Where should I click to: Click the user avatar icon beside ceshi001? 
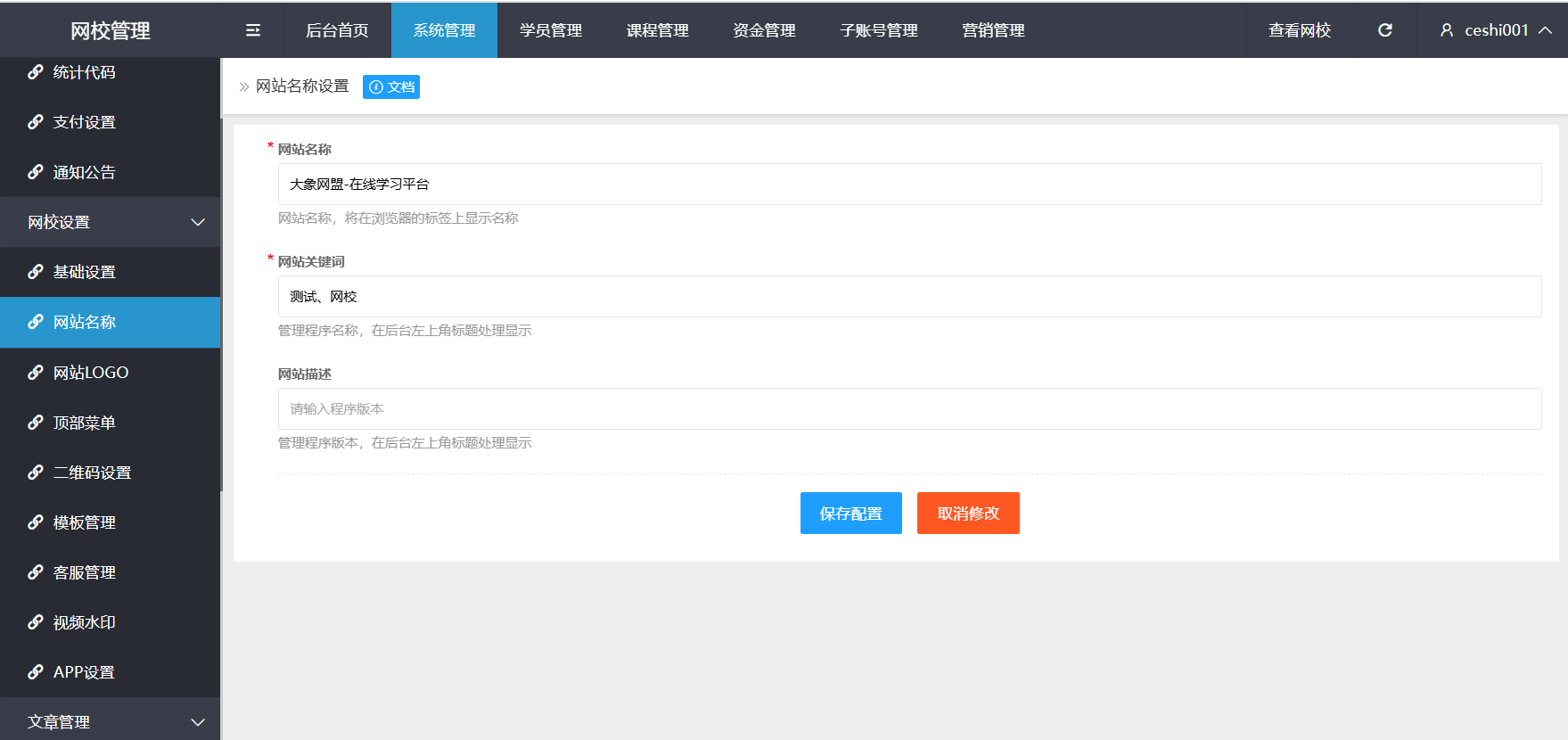[1447, 30]
